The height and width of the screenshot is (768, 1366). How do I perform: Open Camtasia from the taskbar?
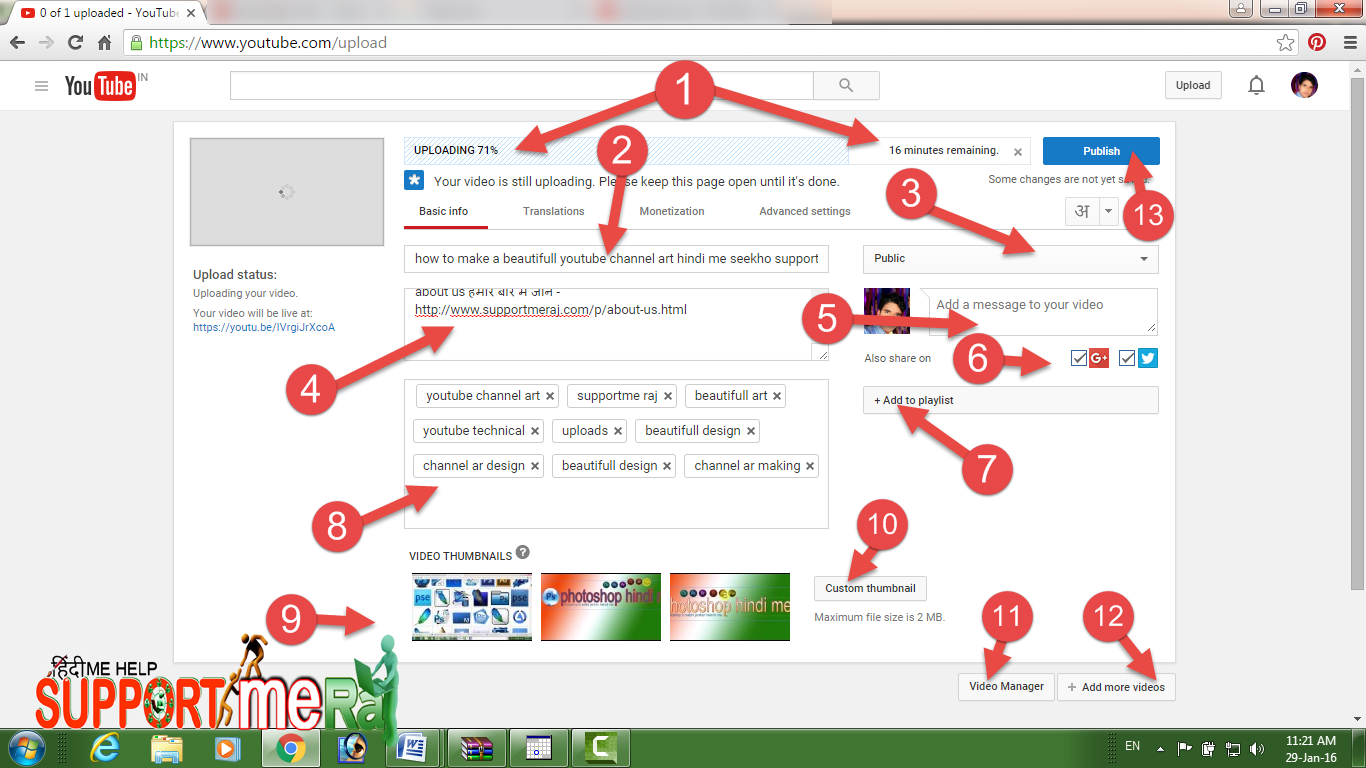pos(600,747)
